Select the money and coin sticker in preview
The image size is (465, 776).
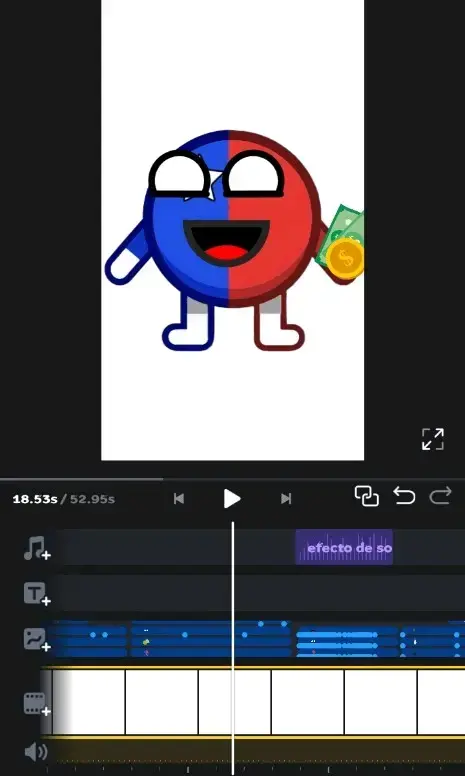pos(341,243)
